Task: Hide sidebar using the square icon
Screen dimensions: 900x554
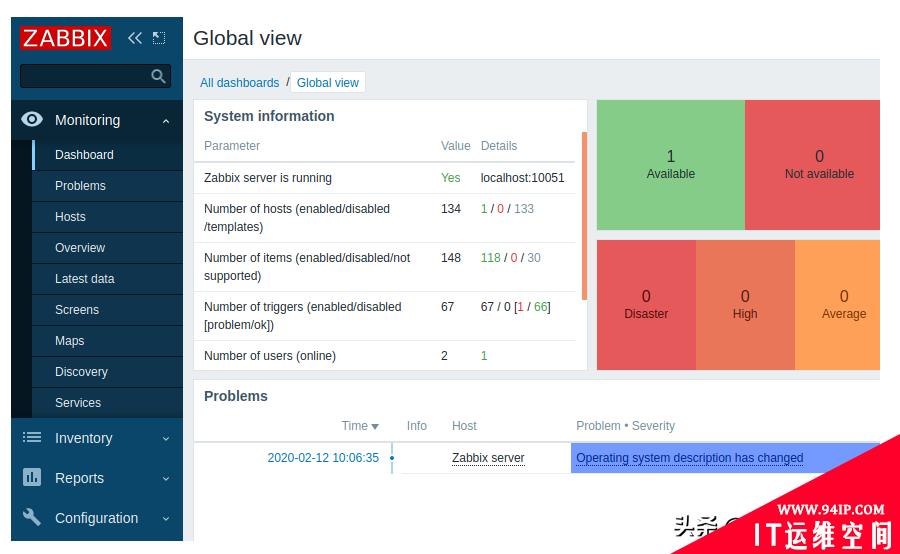Action: (x=158, y=38)
